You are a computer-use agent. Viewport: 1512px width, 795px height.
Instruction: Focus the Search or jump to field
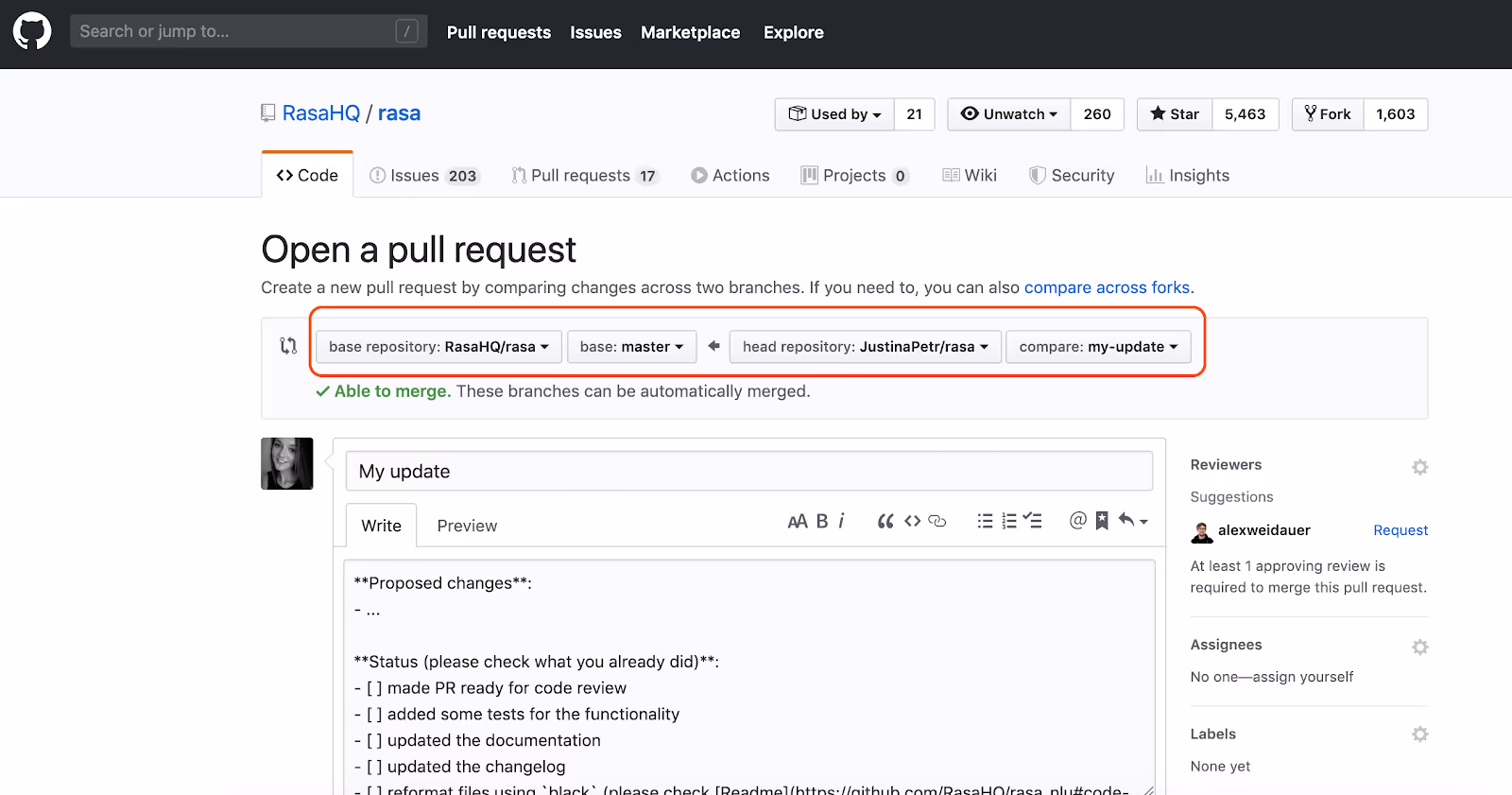coord(249,31)
